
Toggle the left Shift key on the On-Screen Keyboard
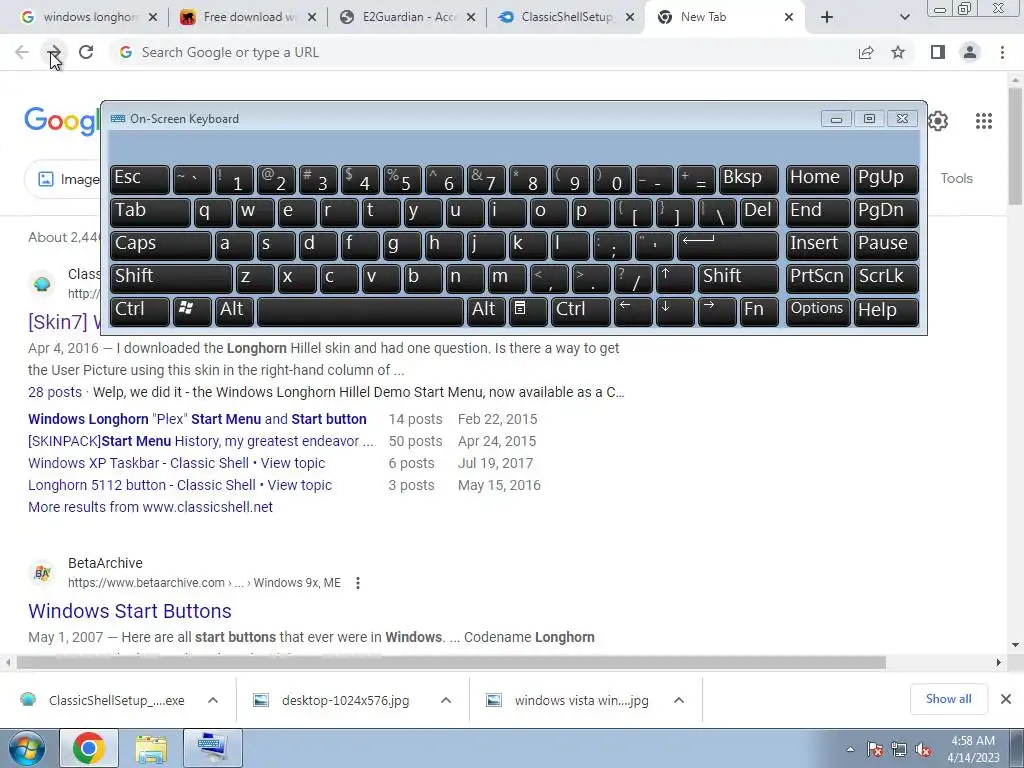pyautogui.click(x=171, y=278)
